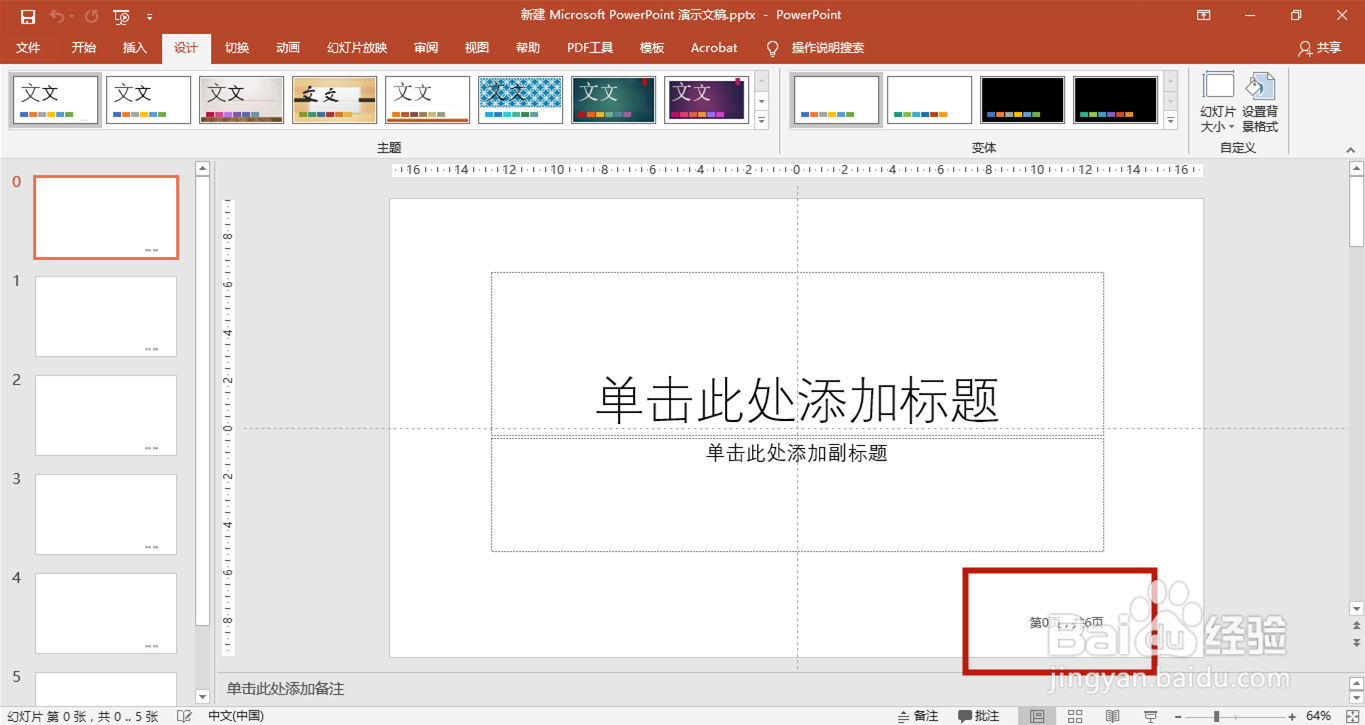This screenshot has width=1365, height=725.
Task: Switch to Normal view in the status bar
Action: 1038,715
